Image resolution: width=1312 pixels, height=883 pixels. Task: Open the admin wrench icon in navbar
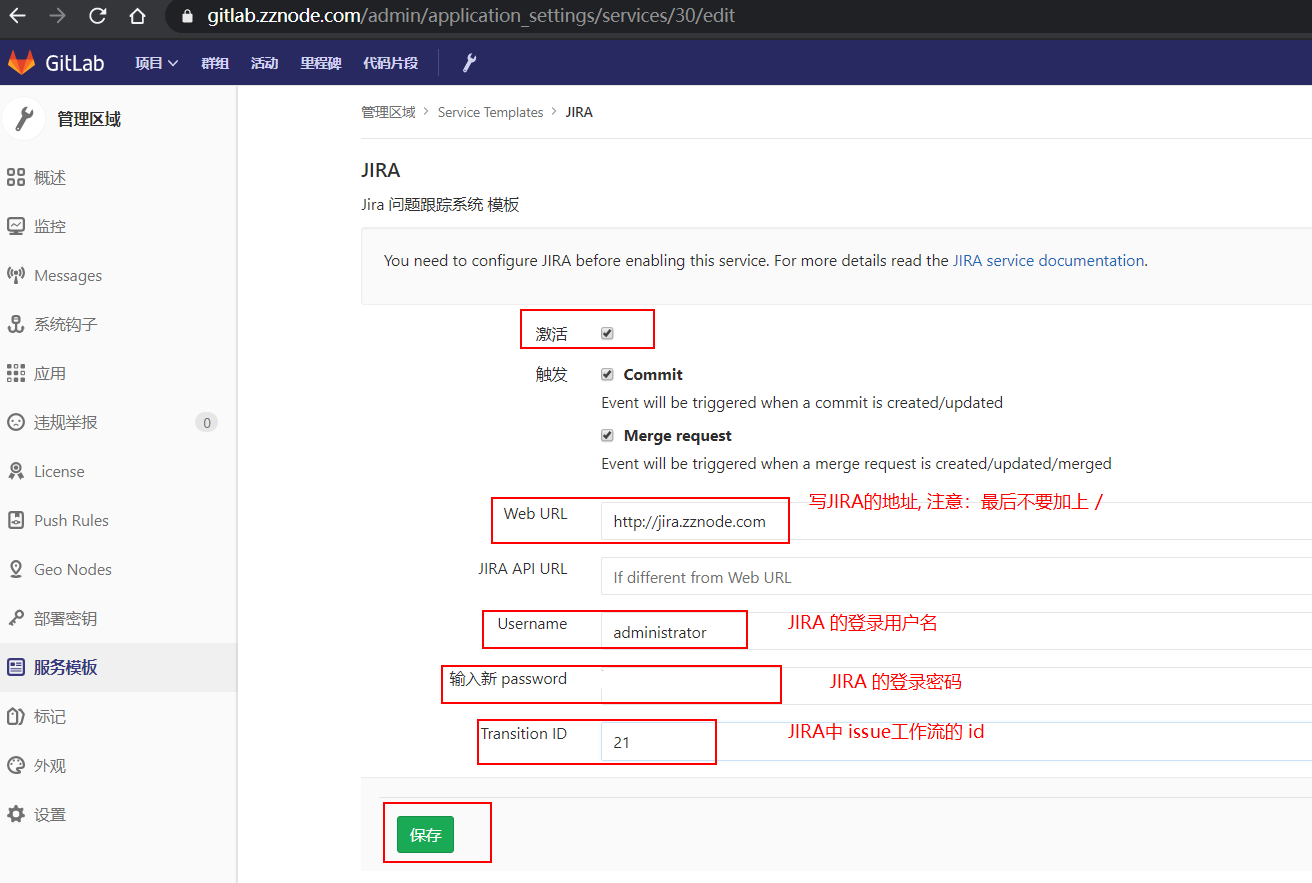pos(469,63)
